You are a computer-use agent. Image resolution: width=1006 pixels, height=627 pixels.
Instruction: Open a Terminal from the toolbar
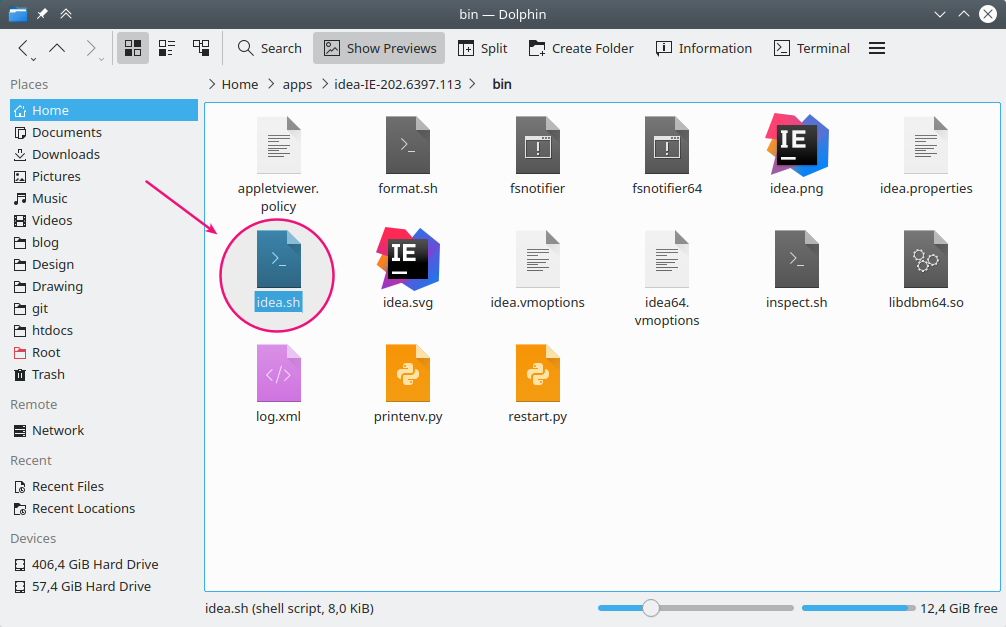tap(810, 47)
